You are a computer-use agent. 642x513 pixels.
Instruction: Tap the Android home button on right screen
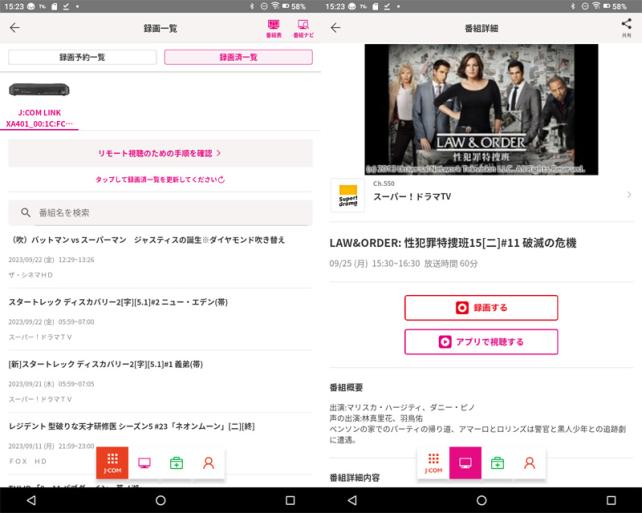(482, 500)
